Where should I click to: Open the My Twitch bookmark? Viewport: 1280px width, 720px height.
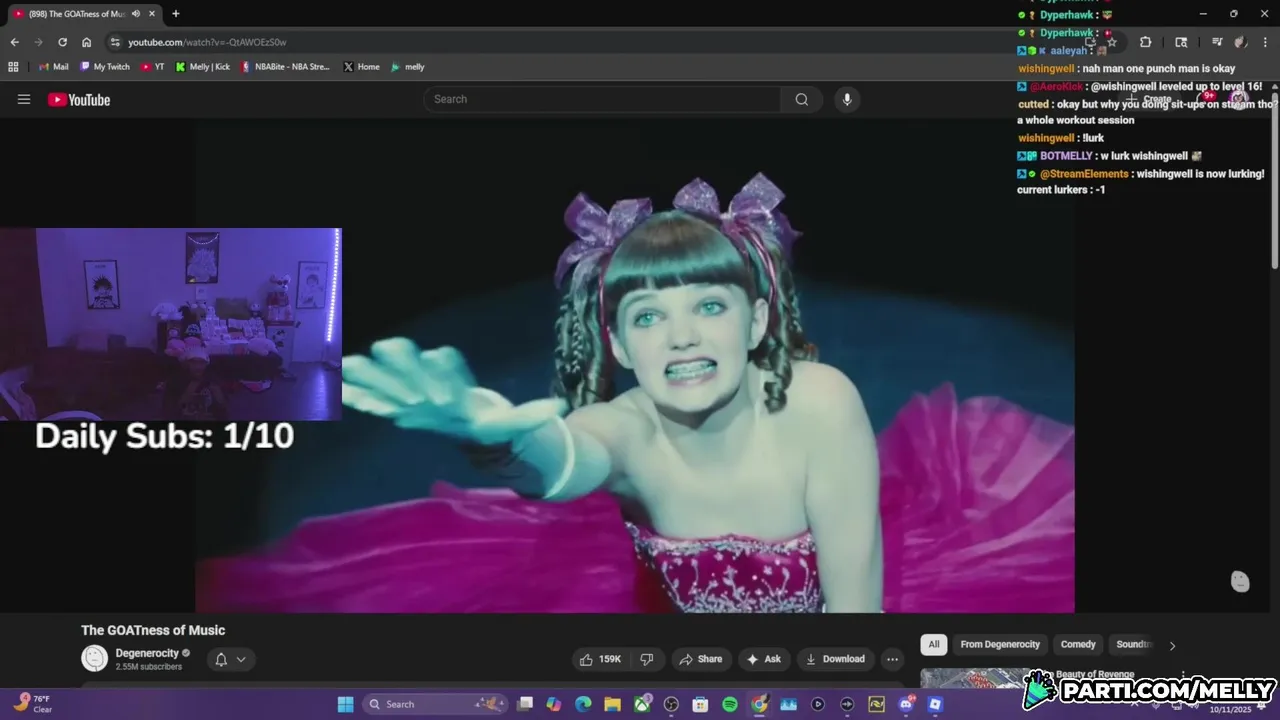[104, 67]
